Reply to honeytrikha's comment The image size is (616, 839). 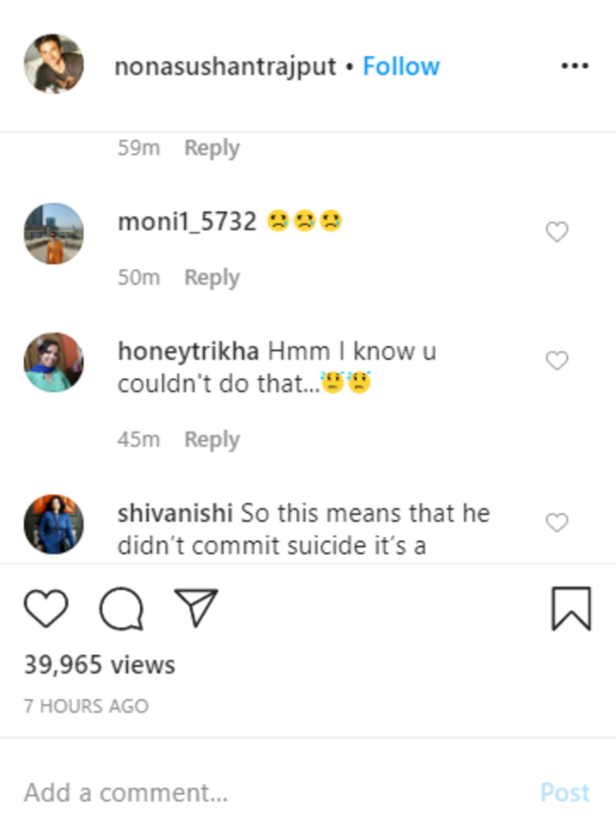tap(211, 439)
